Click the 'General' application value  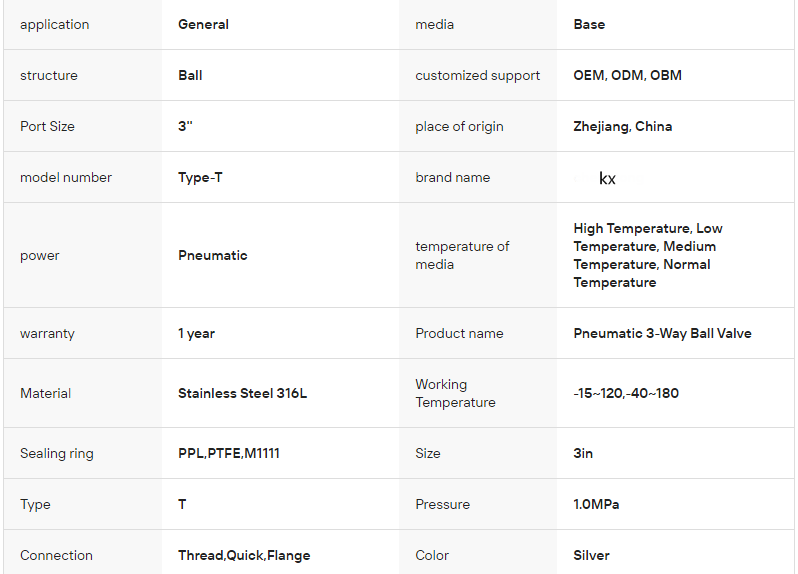click(x=203, y=24)
